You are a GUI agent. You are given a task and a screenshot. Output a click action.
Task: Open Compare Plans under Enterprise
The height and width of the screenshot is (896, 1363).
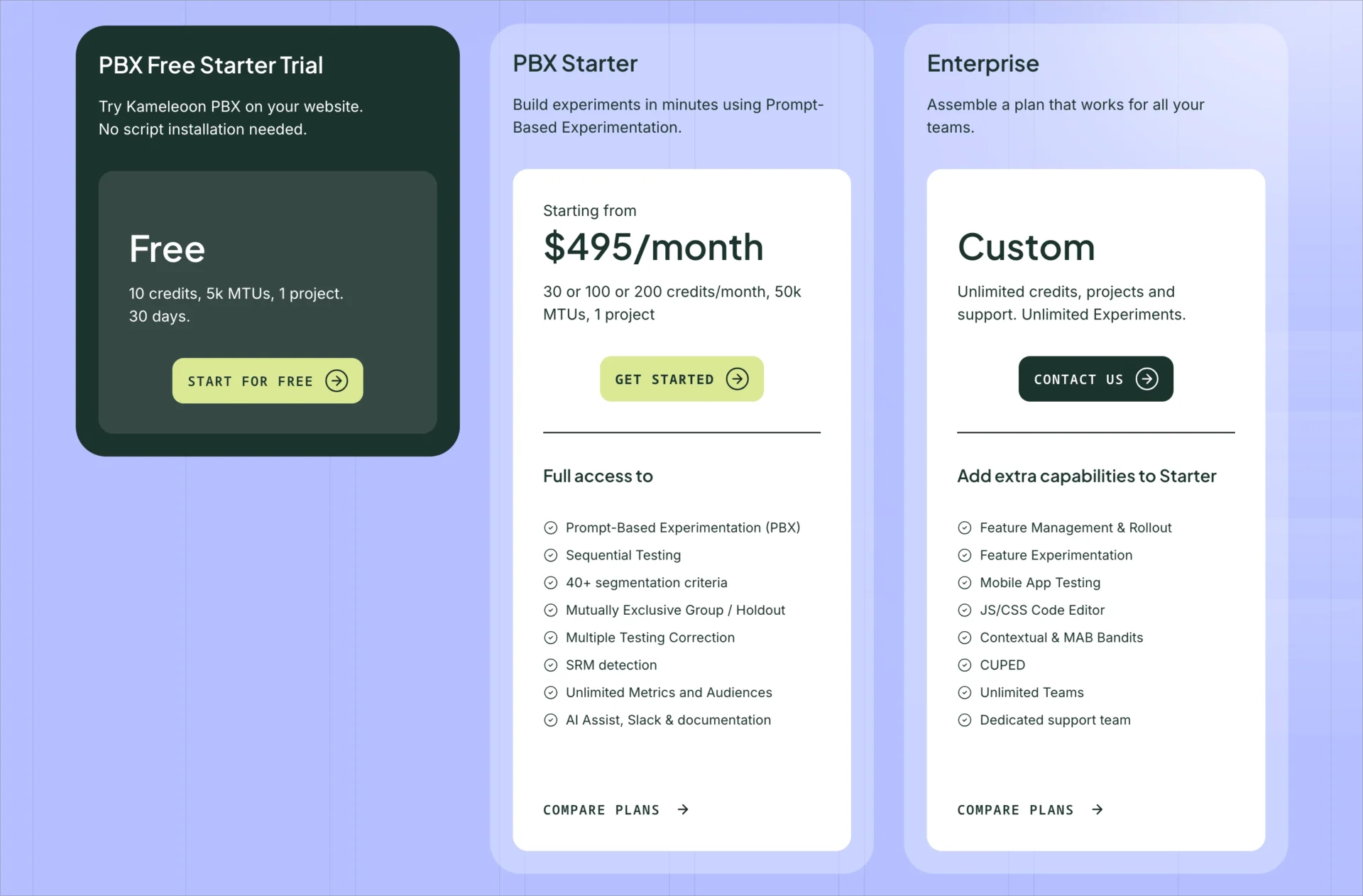[1015, 809]
